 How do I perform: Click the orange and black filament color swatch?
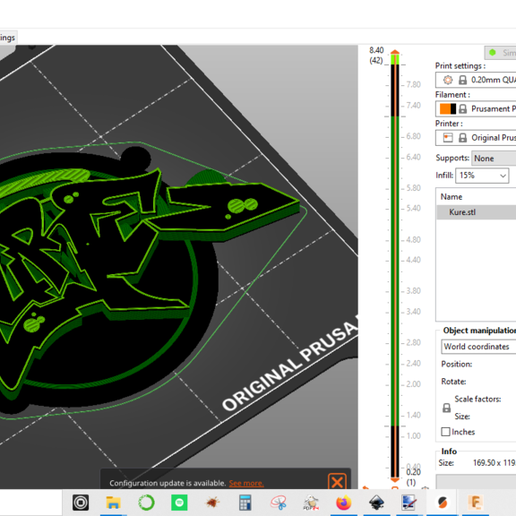click(x=448, y=109)
